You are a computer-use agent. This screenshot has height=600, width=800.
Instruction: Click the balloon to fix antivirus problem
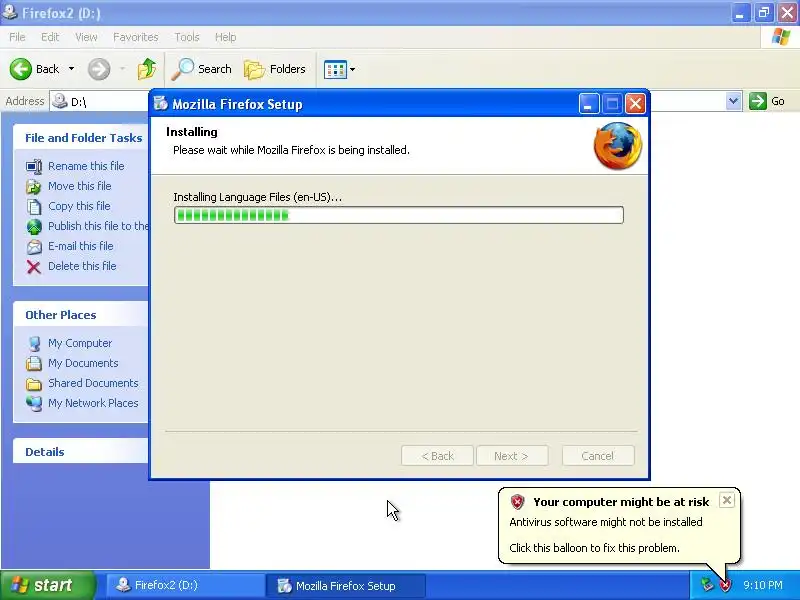[619, 526]
